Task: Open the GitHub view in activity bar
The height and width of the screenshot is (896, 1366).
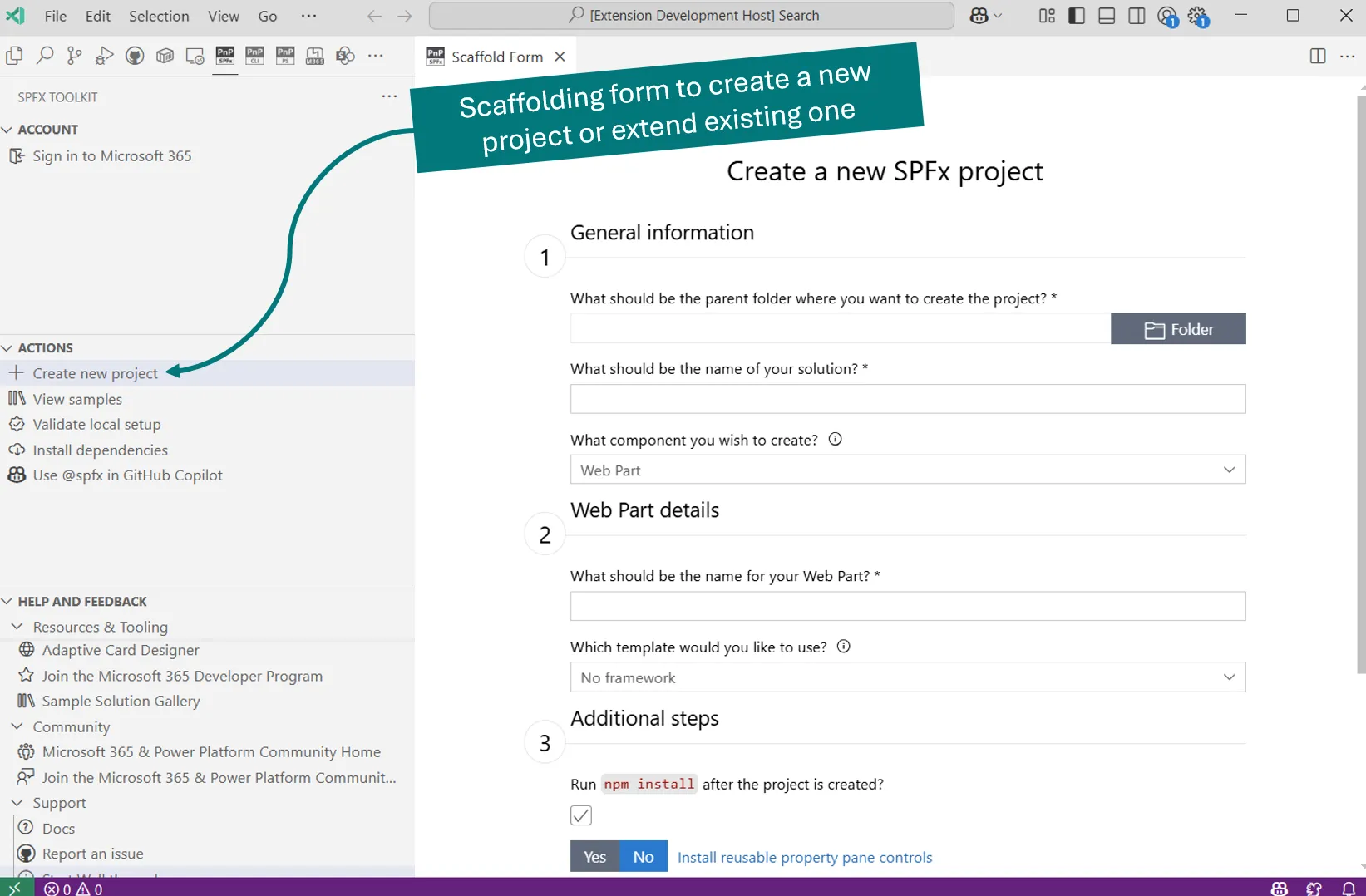Action: [x=135, y=56]
